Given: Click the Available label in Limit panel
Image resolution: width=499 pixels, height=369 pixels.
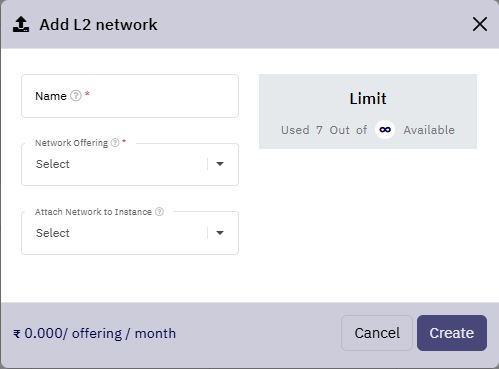Looking at the screenshot, I should pyautogui.click(x=429, y=130).
